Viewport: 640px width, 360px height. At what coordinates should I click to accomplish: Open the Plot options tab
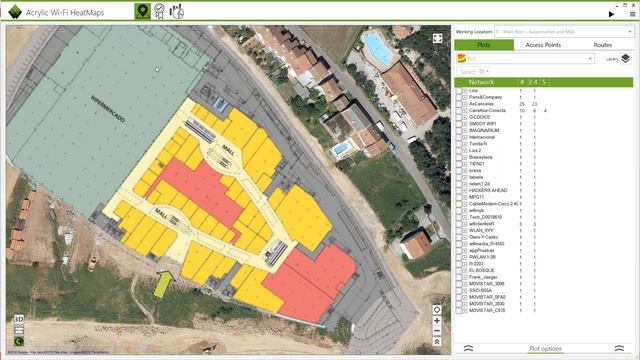click(545, 349)
